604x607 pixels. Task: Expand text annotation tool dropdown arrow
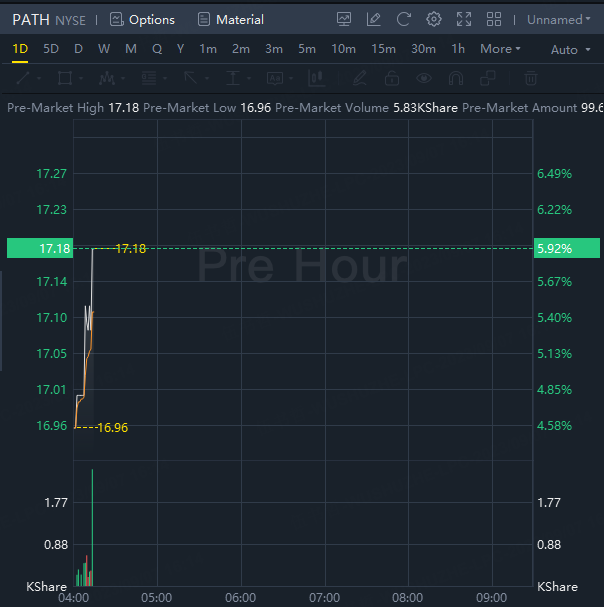tap(291, 78)
